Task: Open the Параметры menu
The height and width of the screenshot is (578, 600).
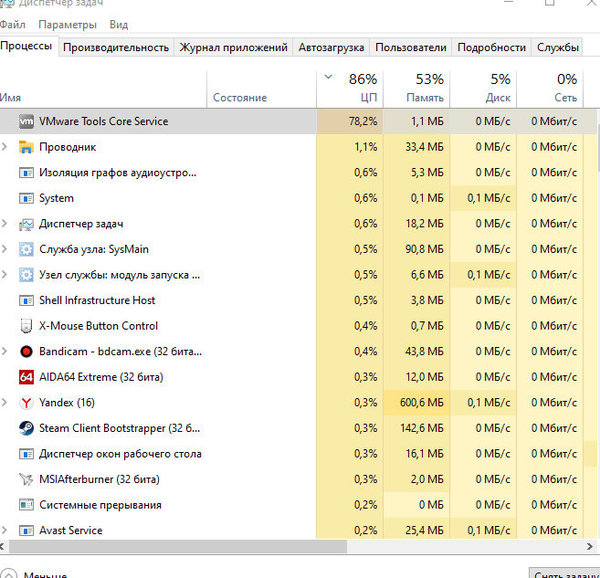Action: click(x=67, y=25)
